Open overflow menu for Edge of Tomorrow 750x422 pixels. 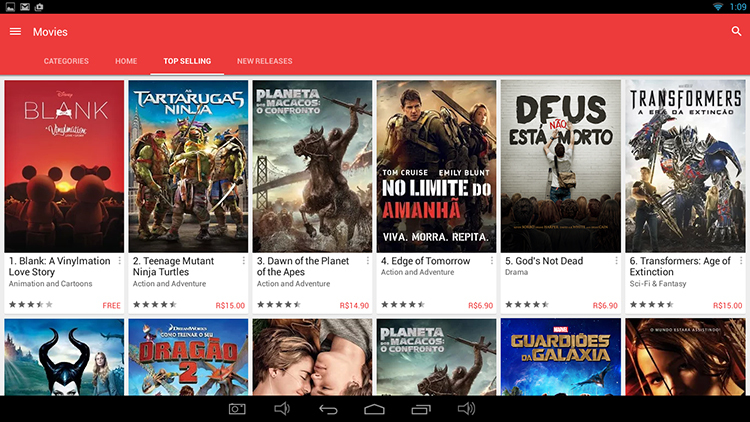pyautogui.click(x=492, y=261)
